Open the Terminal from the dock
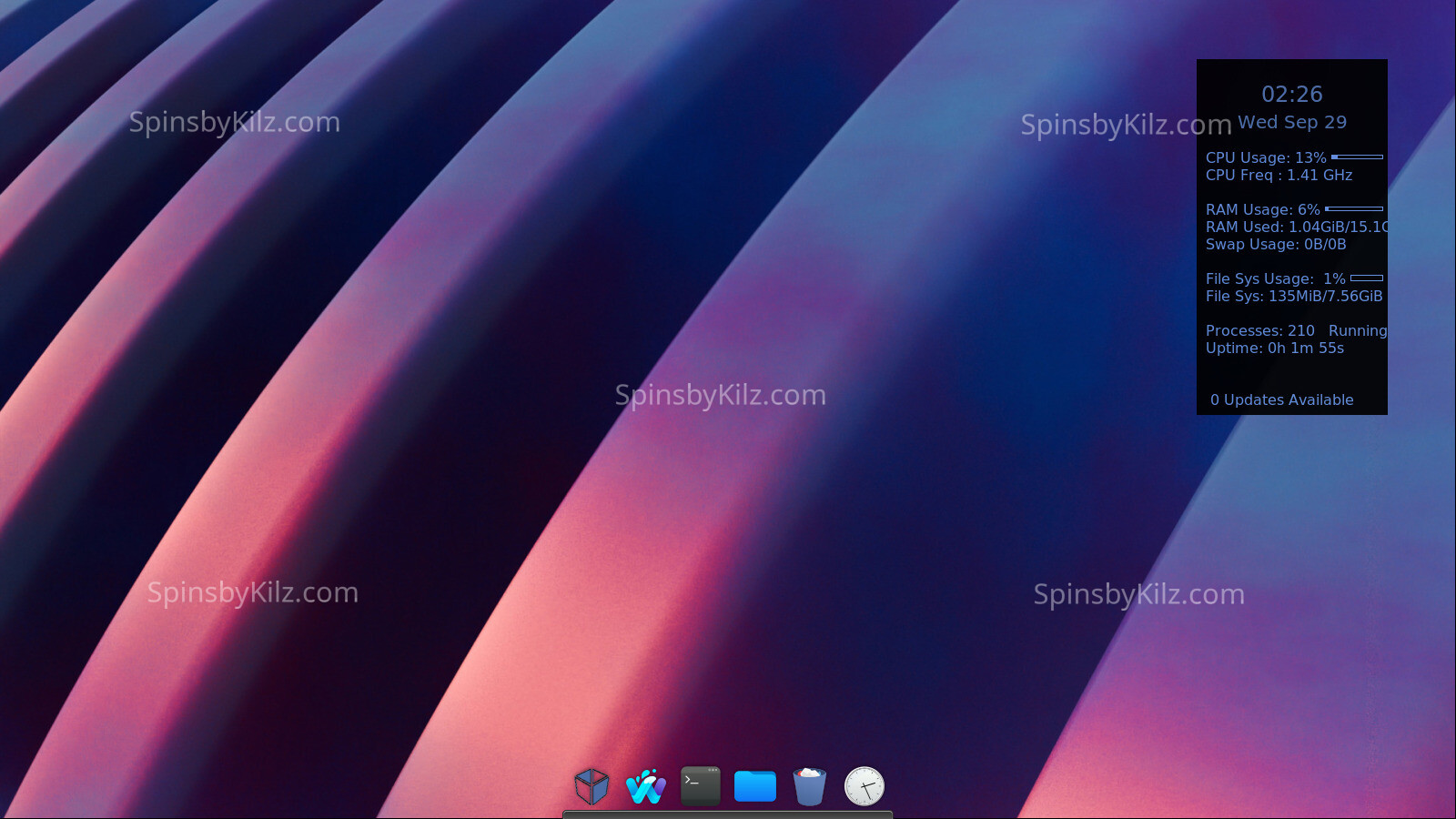 [x=701, y=786]
